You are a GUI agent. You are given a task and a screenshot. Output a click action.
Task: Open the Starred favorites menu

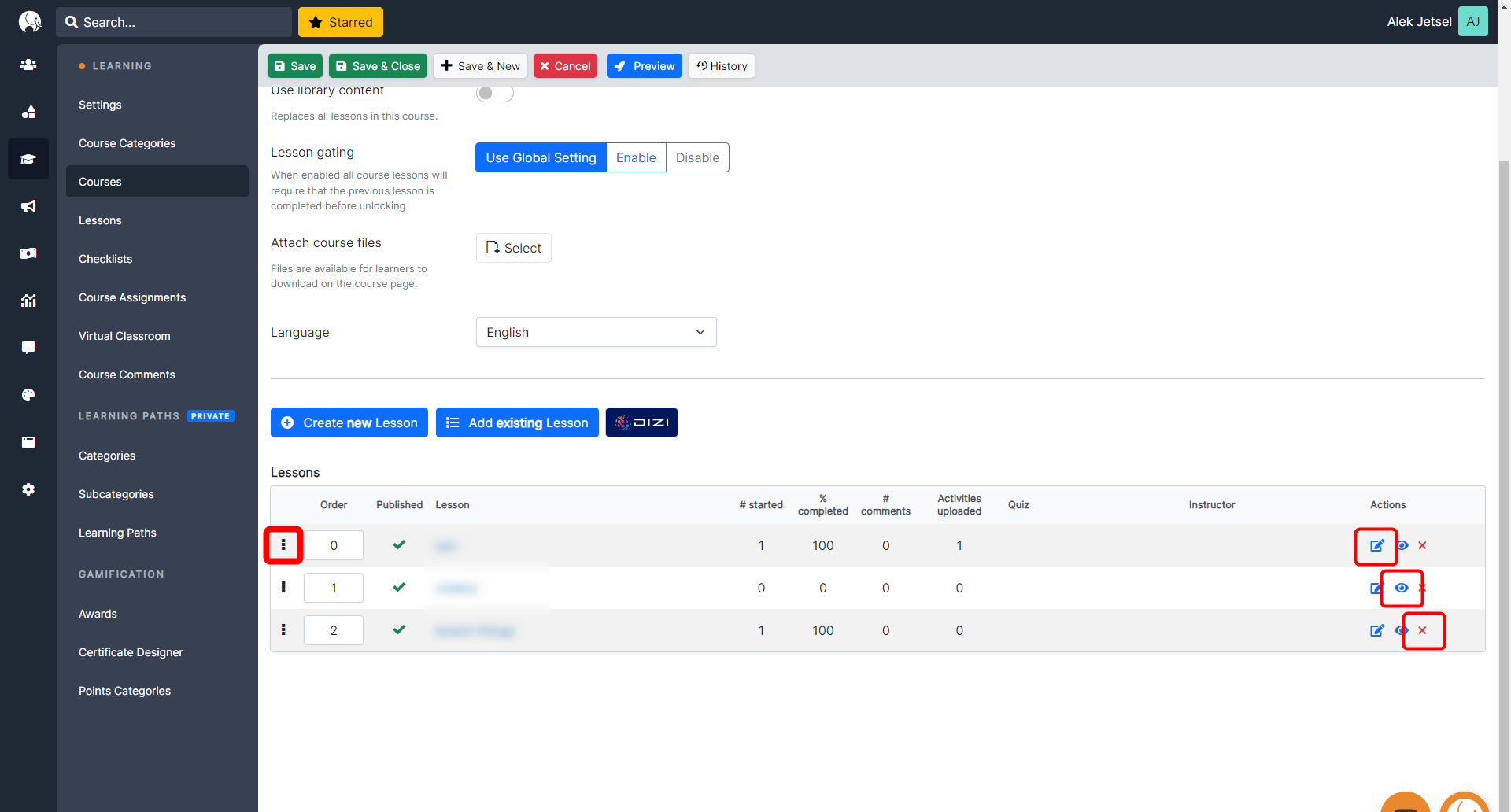pos(341,22)
